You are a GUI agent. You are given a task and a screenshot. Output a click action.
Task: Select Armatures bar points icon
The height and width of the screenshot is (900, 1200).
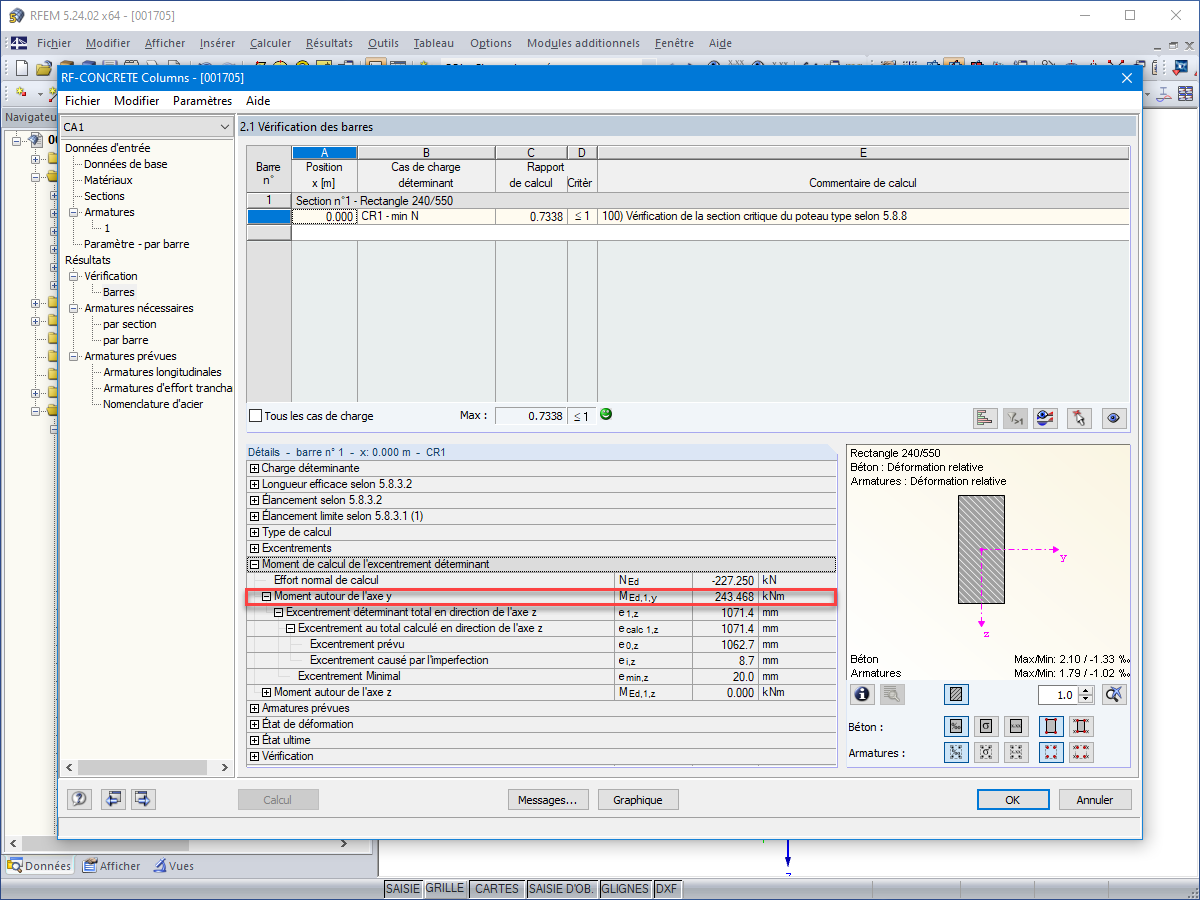point(1051,753)
